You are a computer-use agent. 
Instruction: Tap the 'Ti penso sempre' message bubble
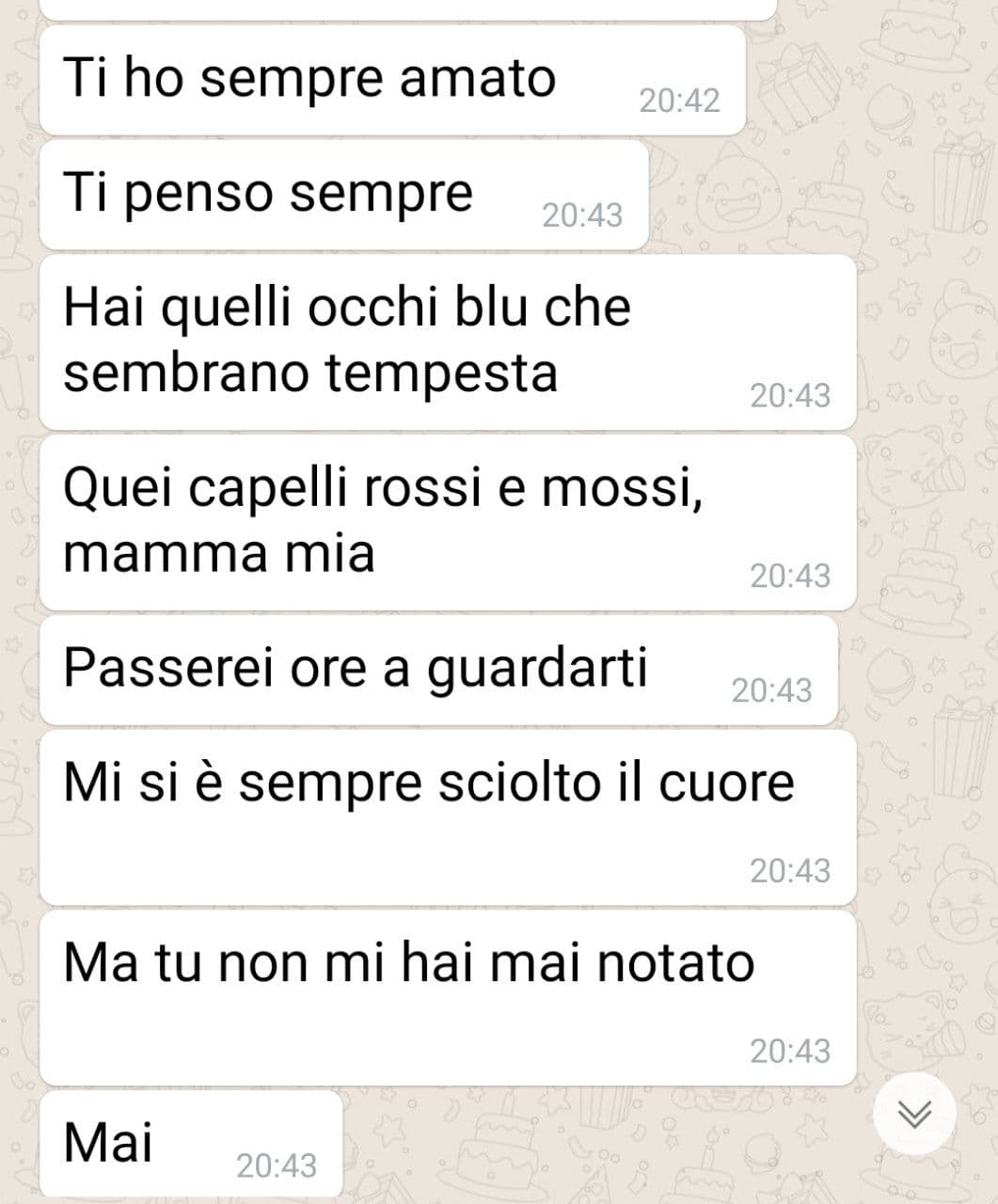[x=344, y=195]
